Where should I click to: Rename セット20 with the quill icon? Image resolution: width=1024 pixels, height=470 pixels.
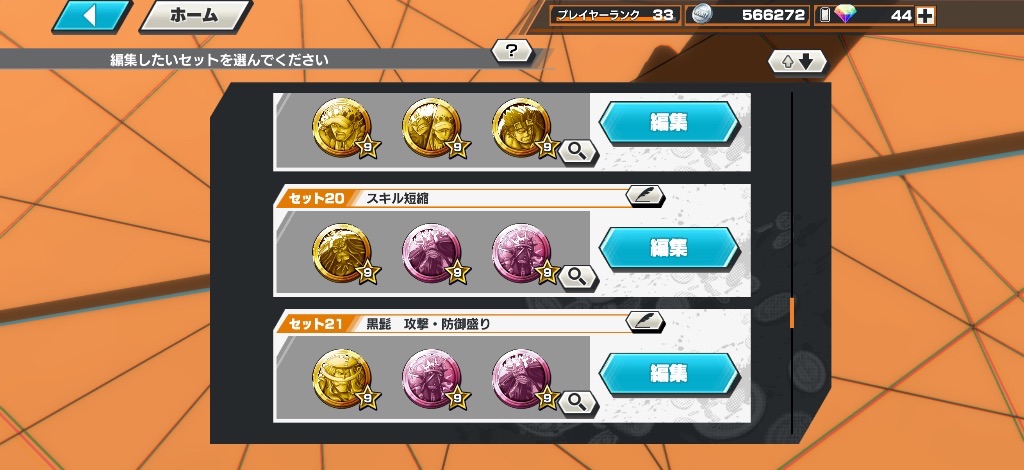645,196
